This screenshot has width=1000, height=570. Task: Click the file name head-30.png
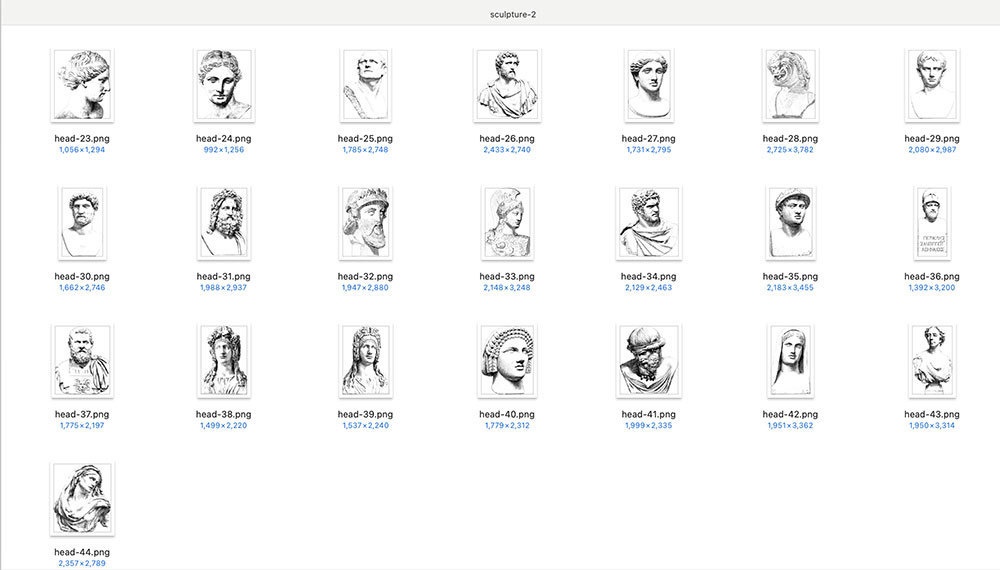pos(82,276)
